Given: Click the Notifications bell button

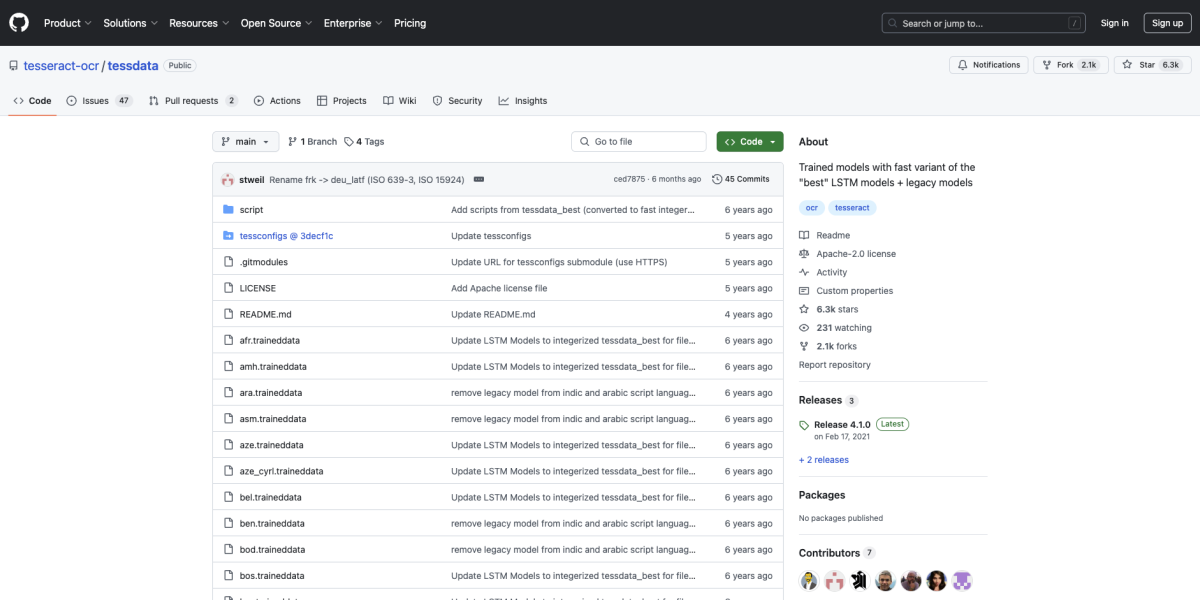Looking at the screenshot, I should click(x=988, y=65).
